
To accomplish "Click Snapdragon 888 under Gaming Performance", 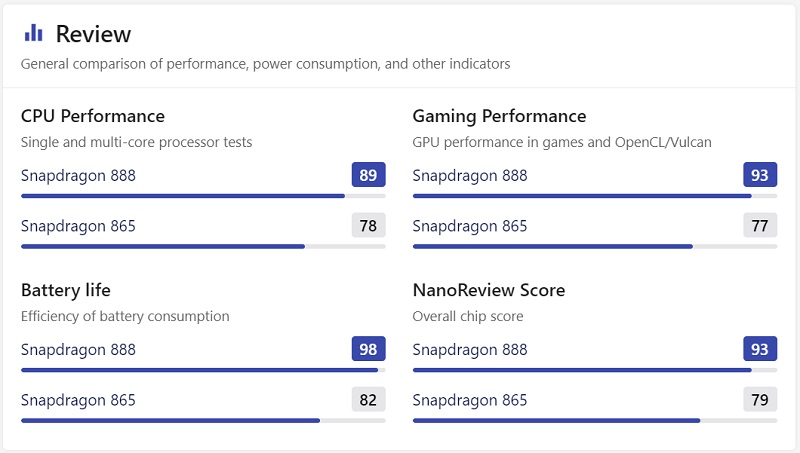I will tap(470, 176).
